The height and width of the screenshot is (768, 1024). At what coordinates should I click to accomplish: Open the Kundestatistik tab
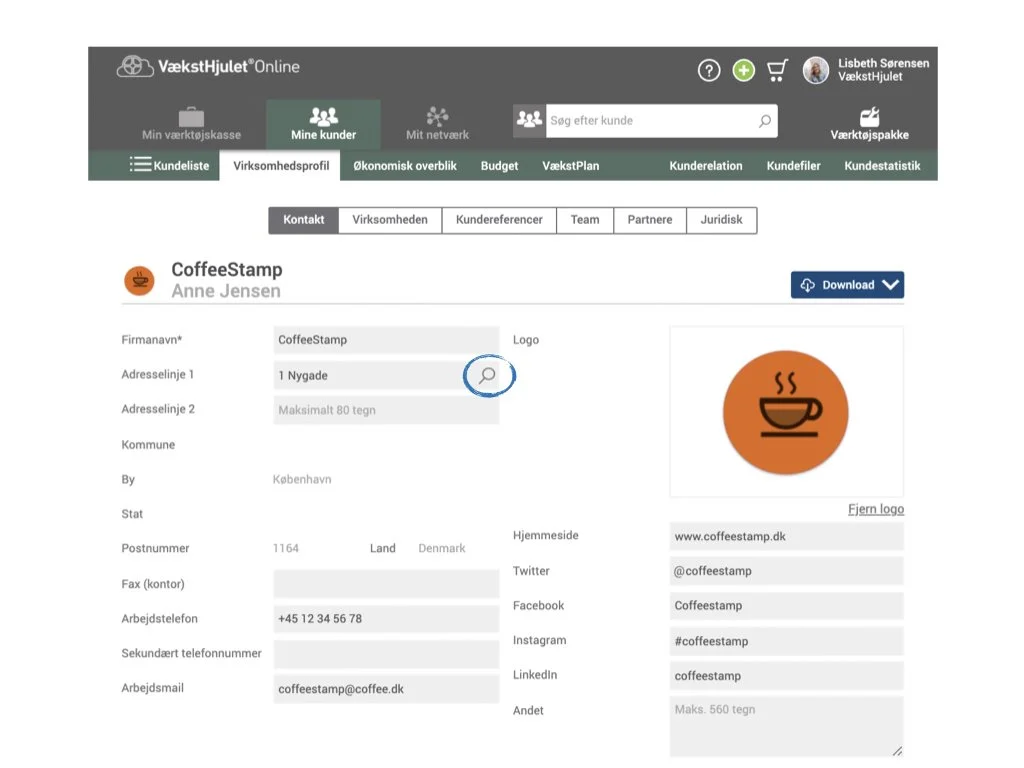(882, 166)
